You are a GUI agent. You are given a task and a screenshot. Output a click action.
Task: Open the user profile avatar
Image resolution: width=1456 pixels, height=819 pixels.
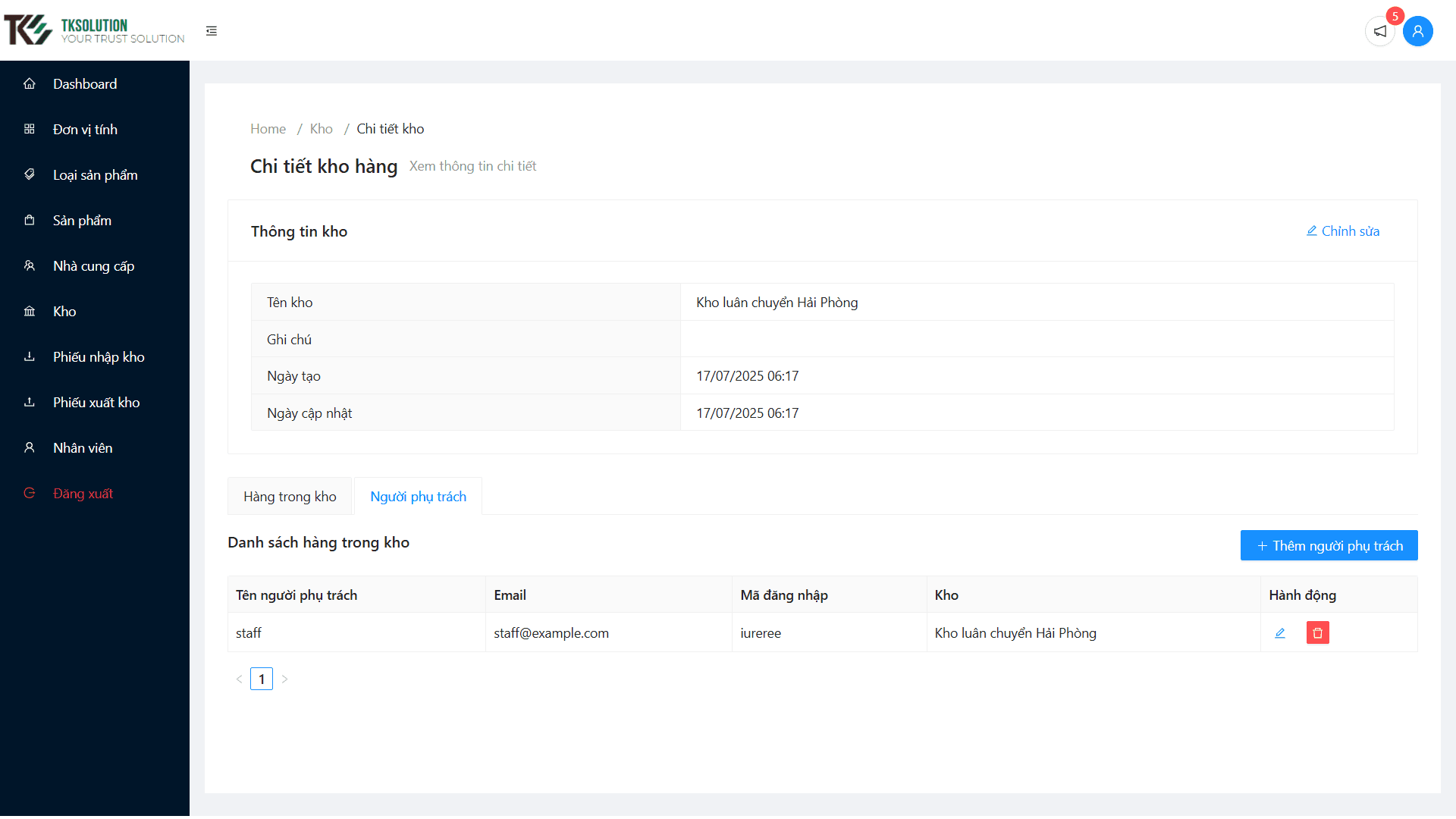click(x=1417, y=31)
